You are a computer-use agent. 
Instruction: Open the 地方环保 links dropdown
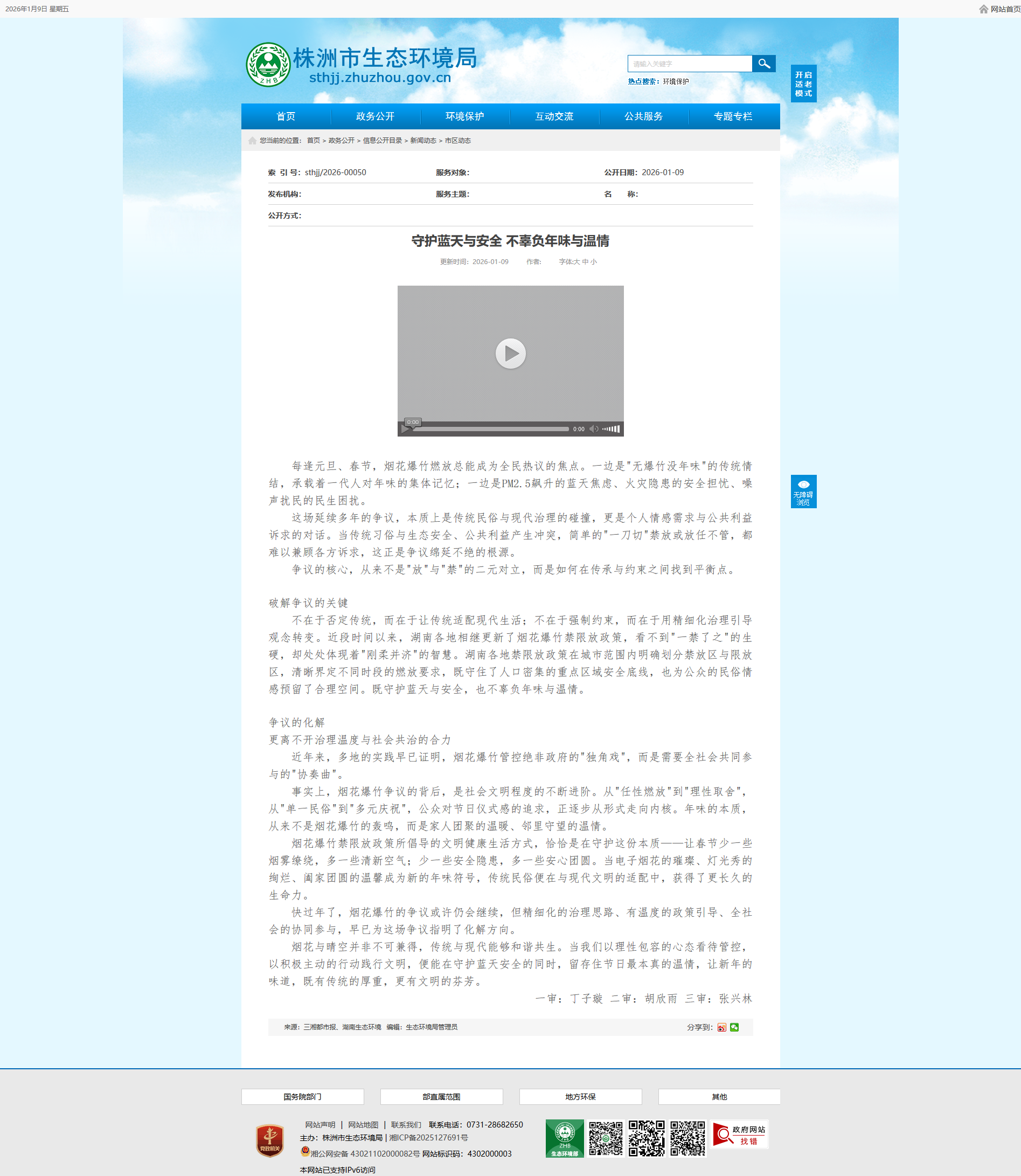(x=581, y=1097)
